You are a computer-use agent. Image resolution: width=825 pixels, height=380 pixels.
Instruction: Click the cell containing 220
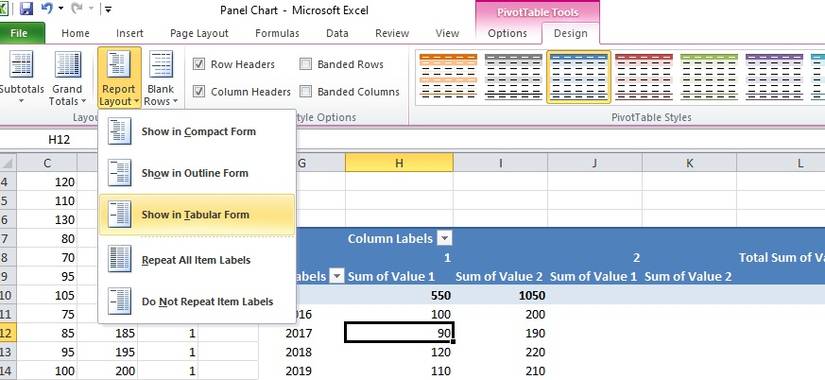[500, 352]
